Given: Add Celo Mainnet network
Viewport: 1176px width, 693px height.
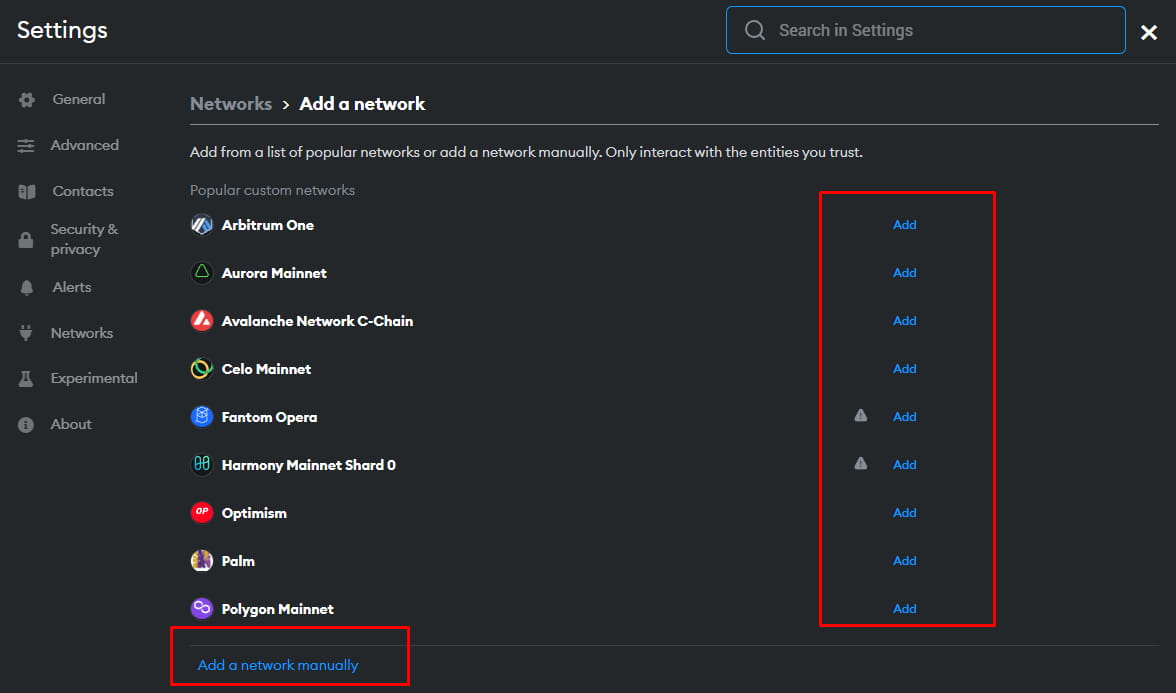Looking at the screenshot, I should click(904, 368).
